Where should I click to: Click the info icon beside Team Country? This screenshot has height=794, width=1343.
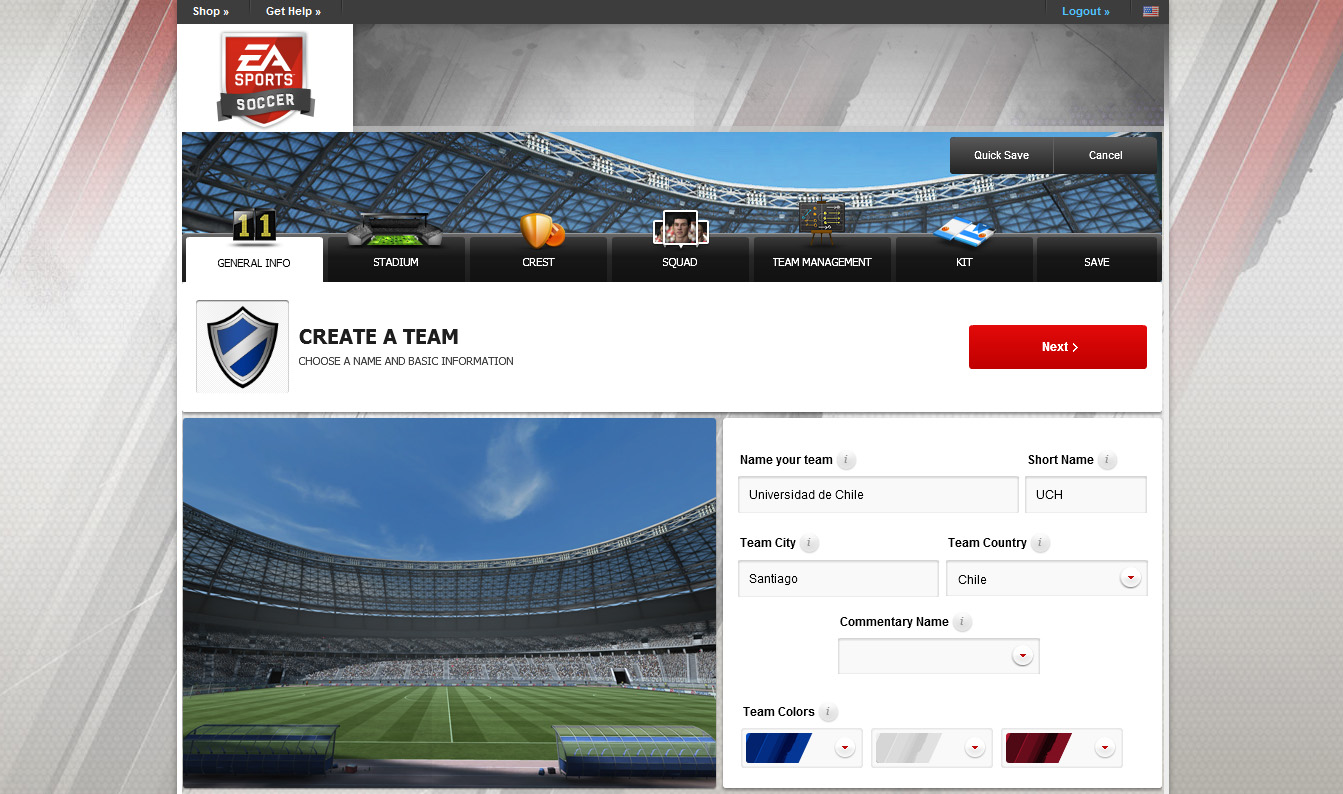tap(1040, 544)
